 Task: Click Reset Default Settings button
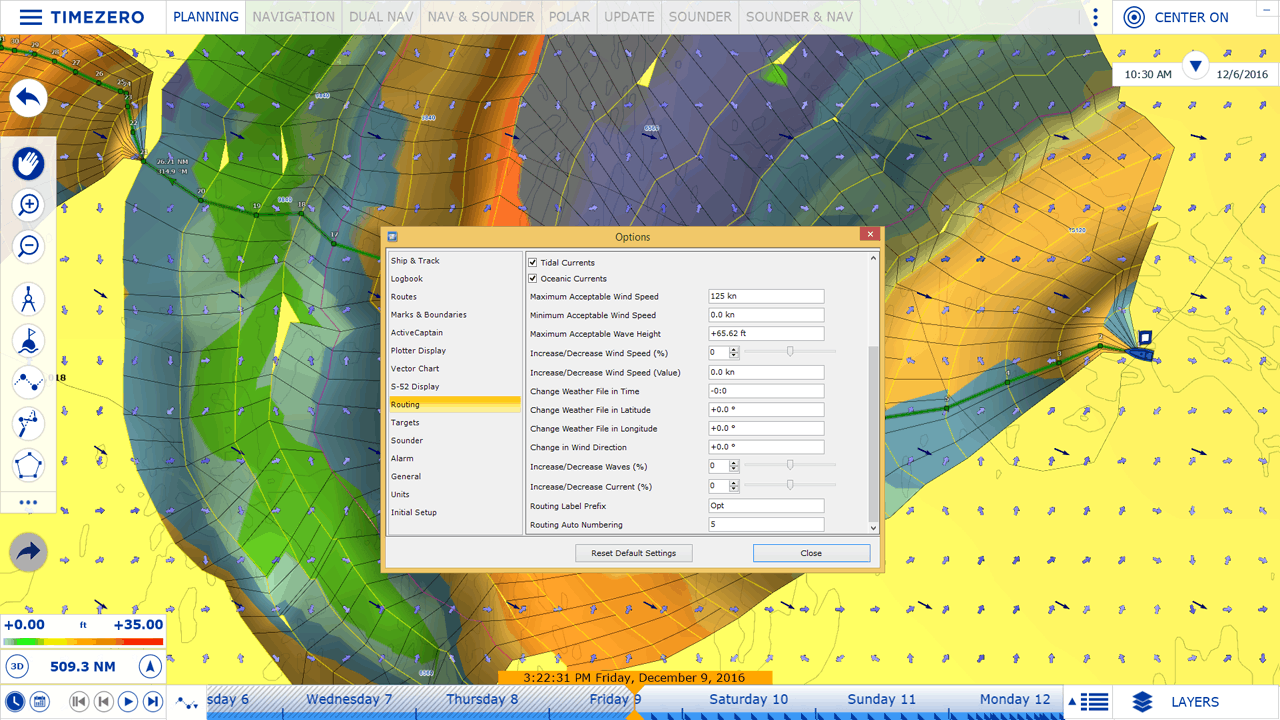pos(633,553)
